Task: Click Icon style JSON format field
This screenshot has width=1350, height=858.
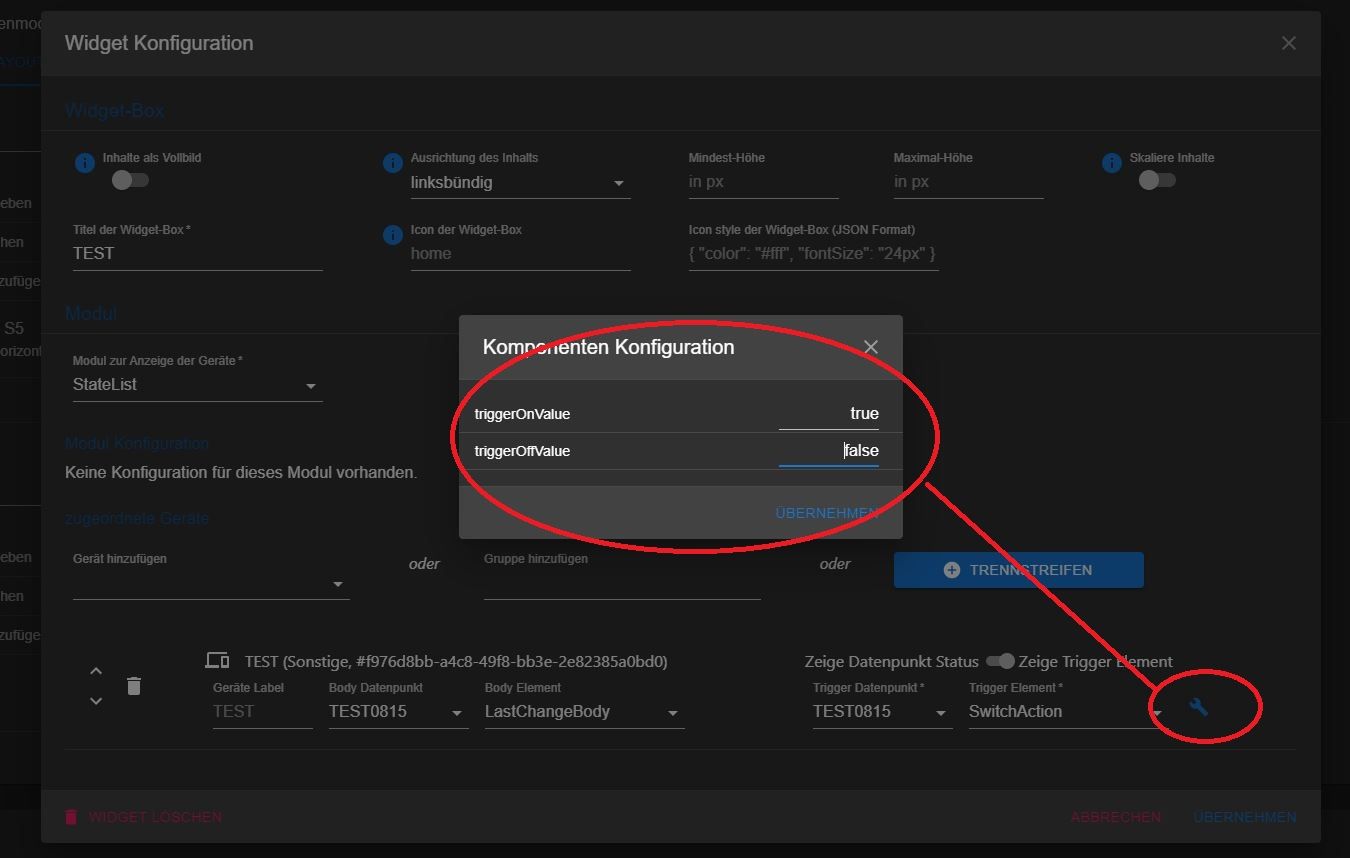Action: (x=813, y=254)
